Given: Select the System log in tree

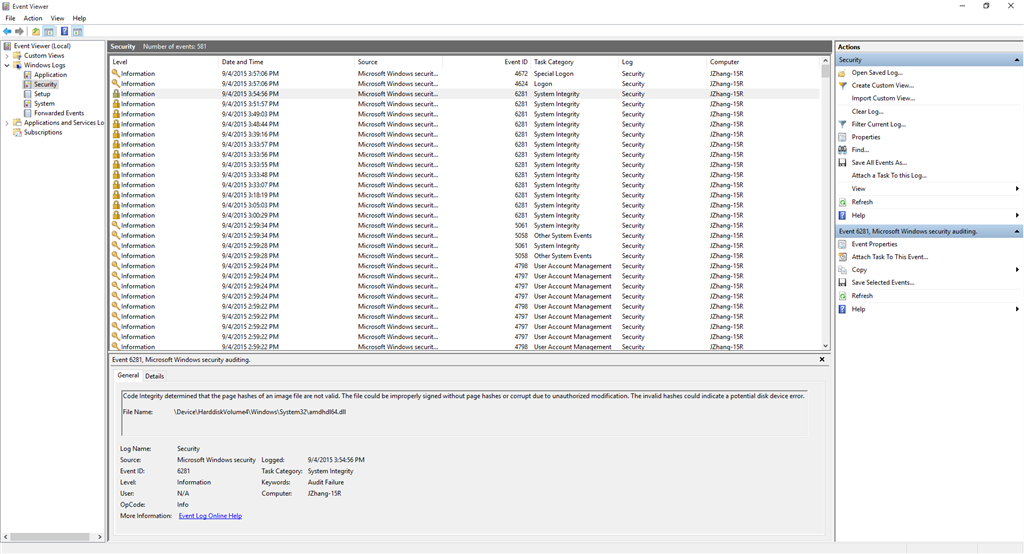Looking at the screenshot, I should (44, 104).
